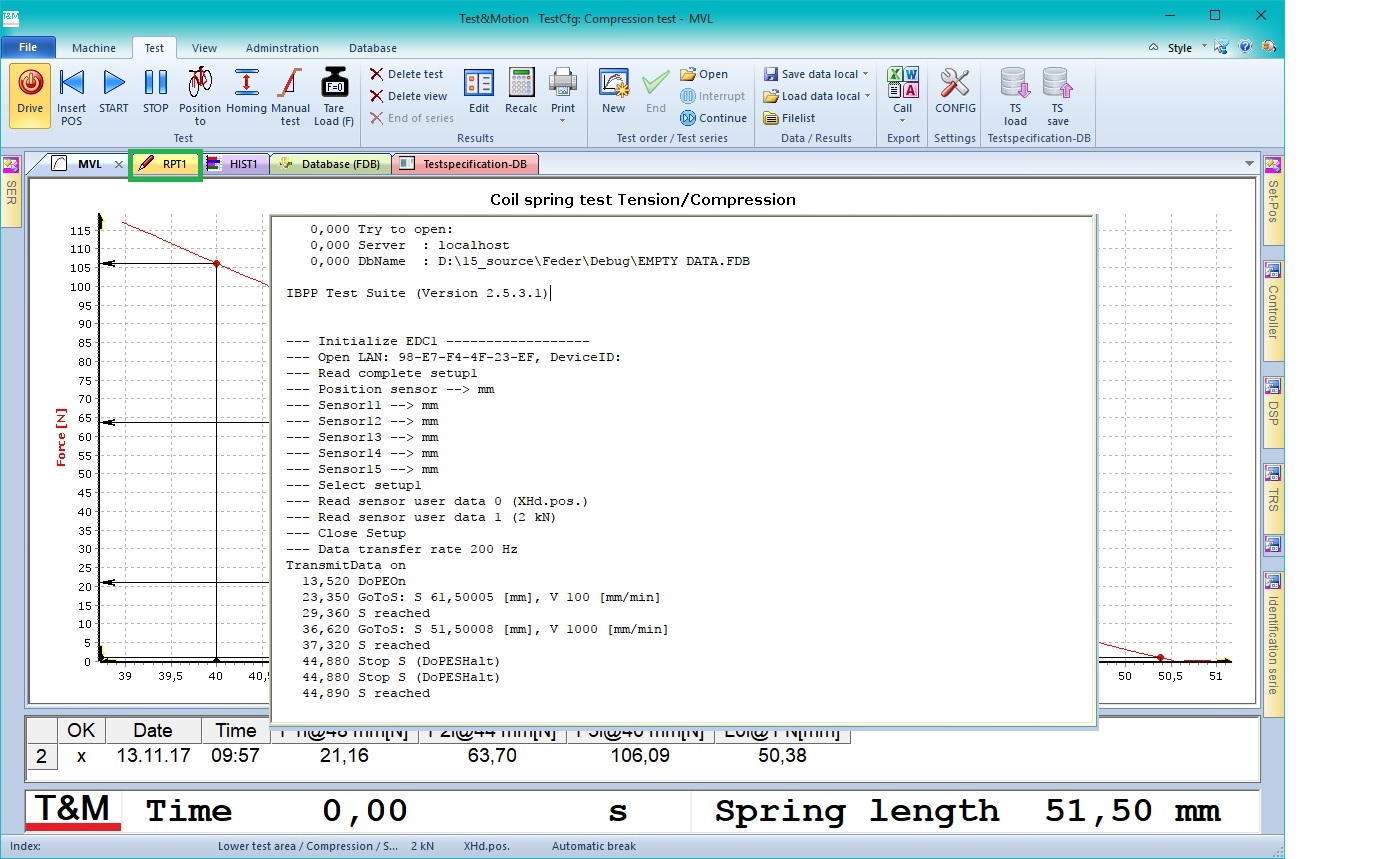Open the Position to tool
Image resolution: width=1387 pixels, height=859 pixels.
[200, 96]
